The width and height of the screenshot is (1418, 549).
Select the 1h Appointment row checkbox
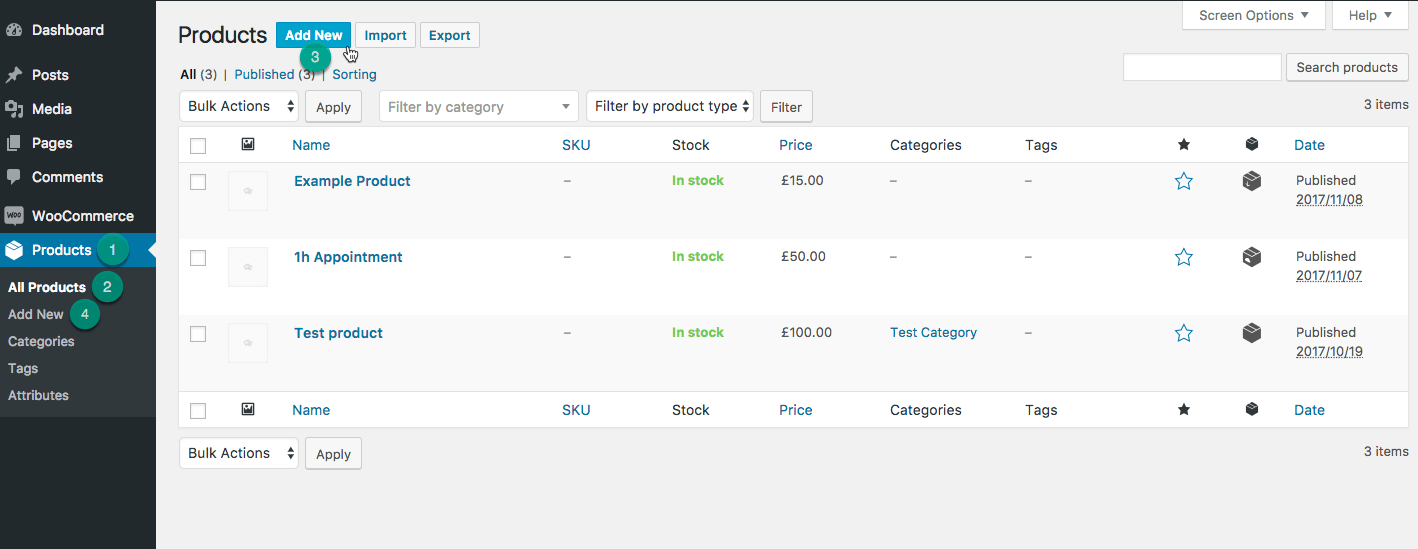click(198, 258)
